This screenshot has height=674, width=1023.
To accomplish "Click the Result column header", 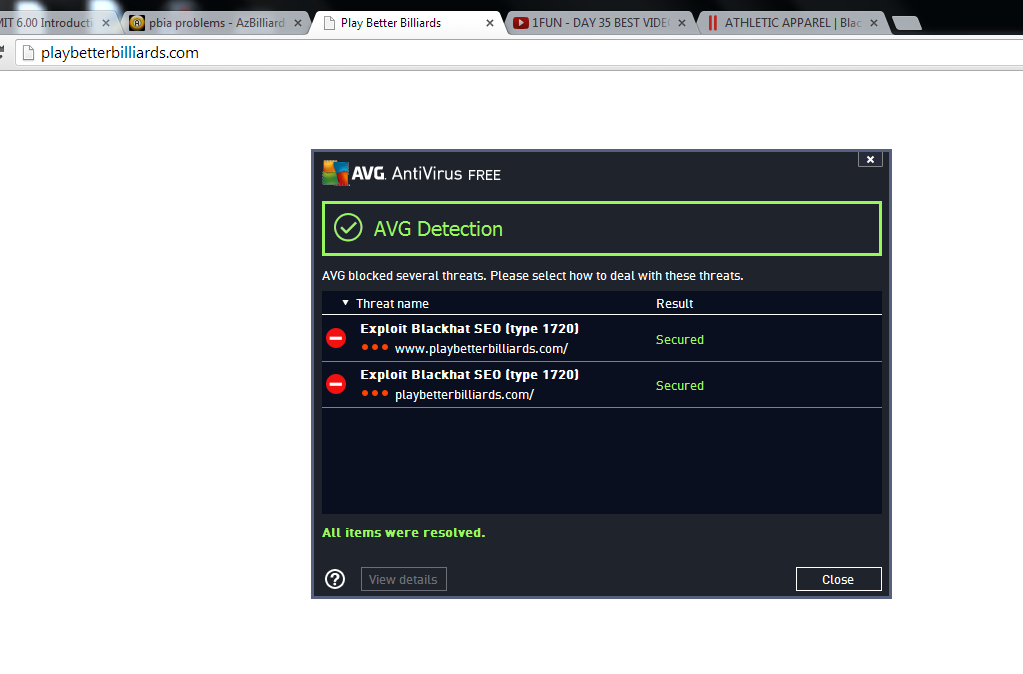I will click(x=674, y=303).
